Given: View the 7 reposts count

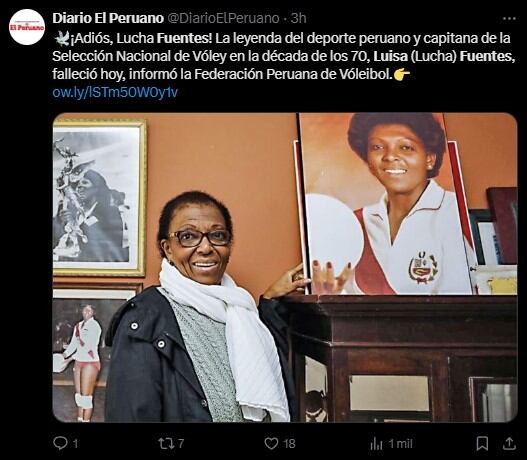Looking at the screenshot, I should coord(181,444).
